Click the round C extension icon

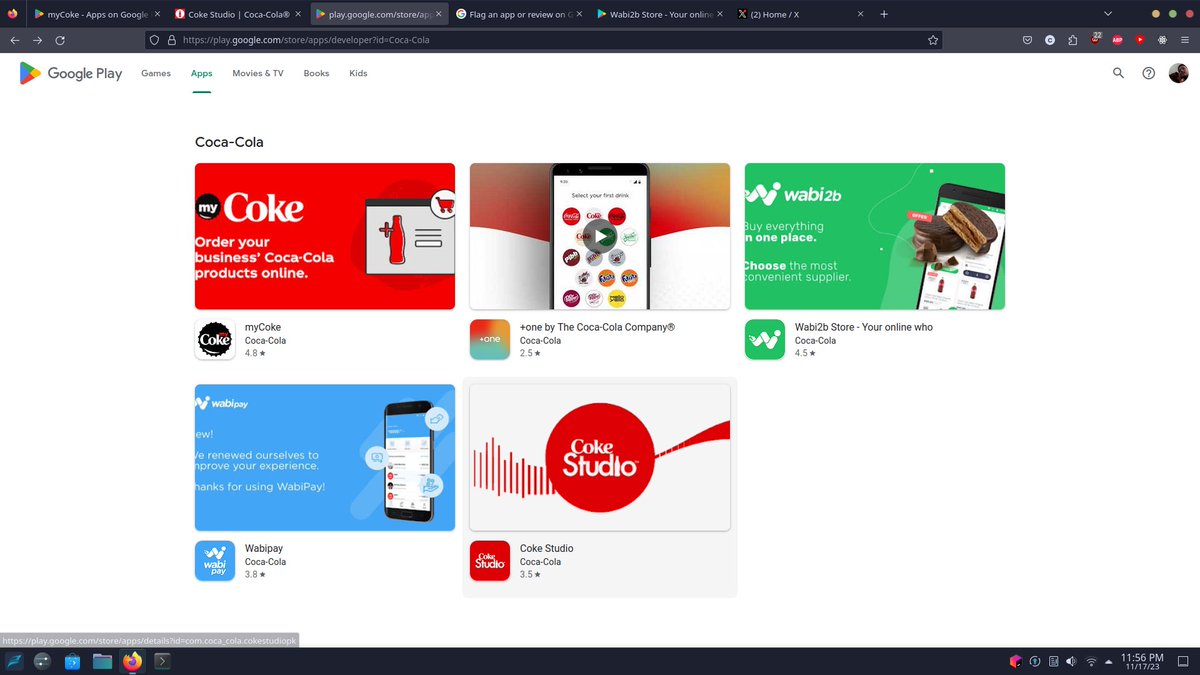1050,40
